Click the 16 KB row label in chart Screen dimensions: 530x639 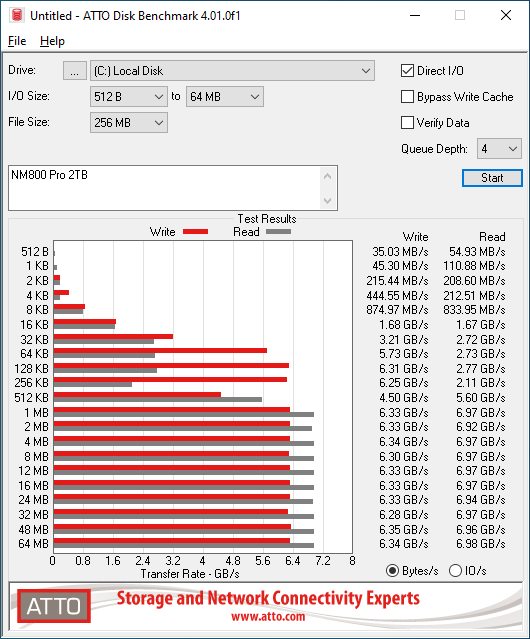pyautogui.click(x=34, y=325)
